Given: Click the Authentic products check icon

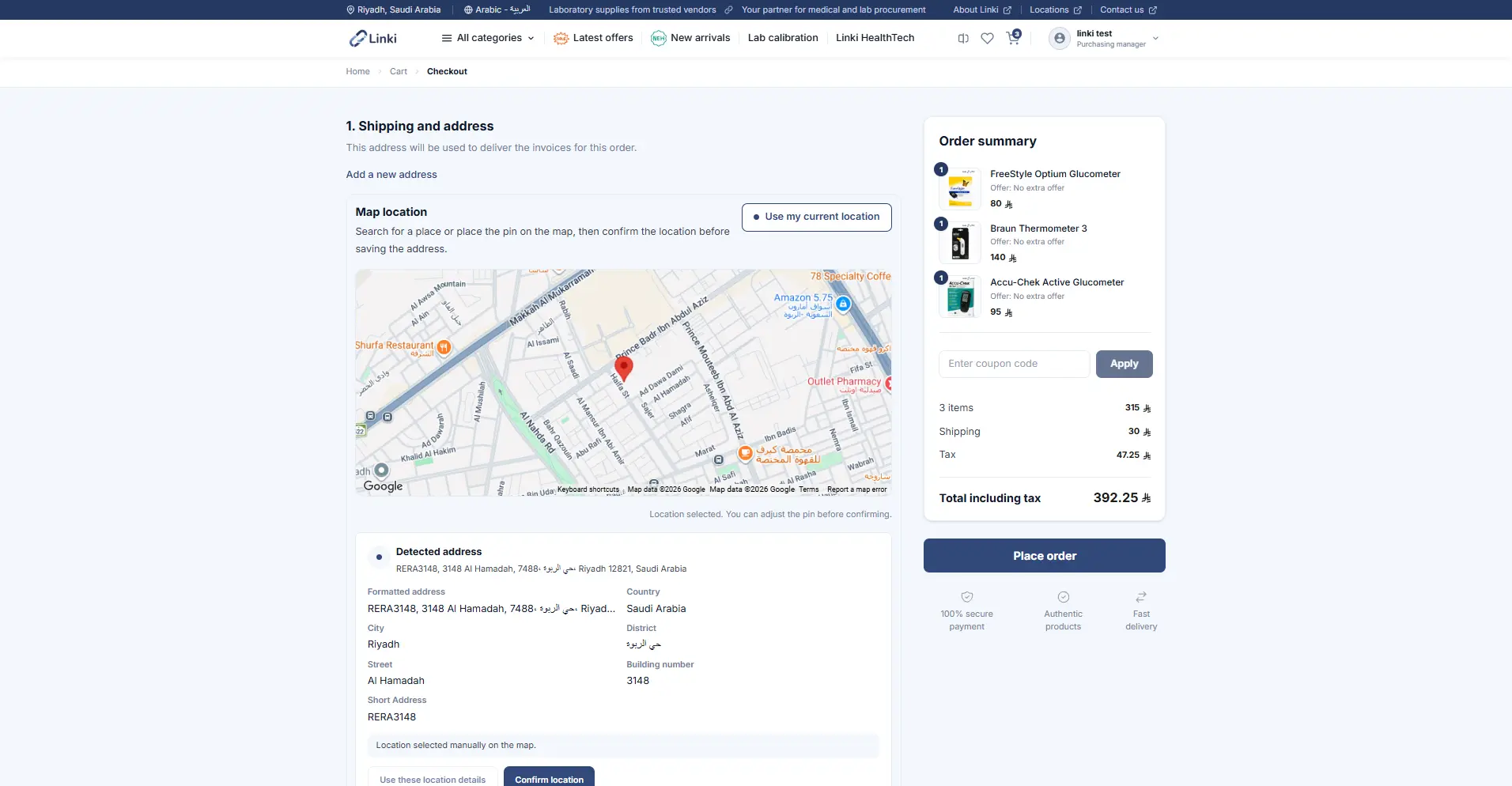Looking at the screenshot, I should [1064, 597].
